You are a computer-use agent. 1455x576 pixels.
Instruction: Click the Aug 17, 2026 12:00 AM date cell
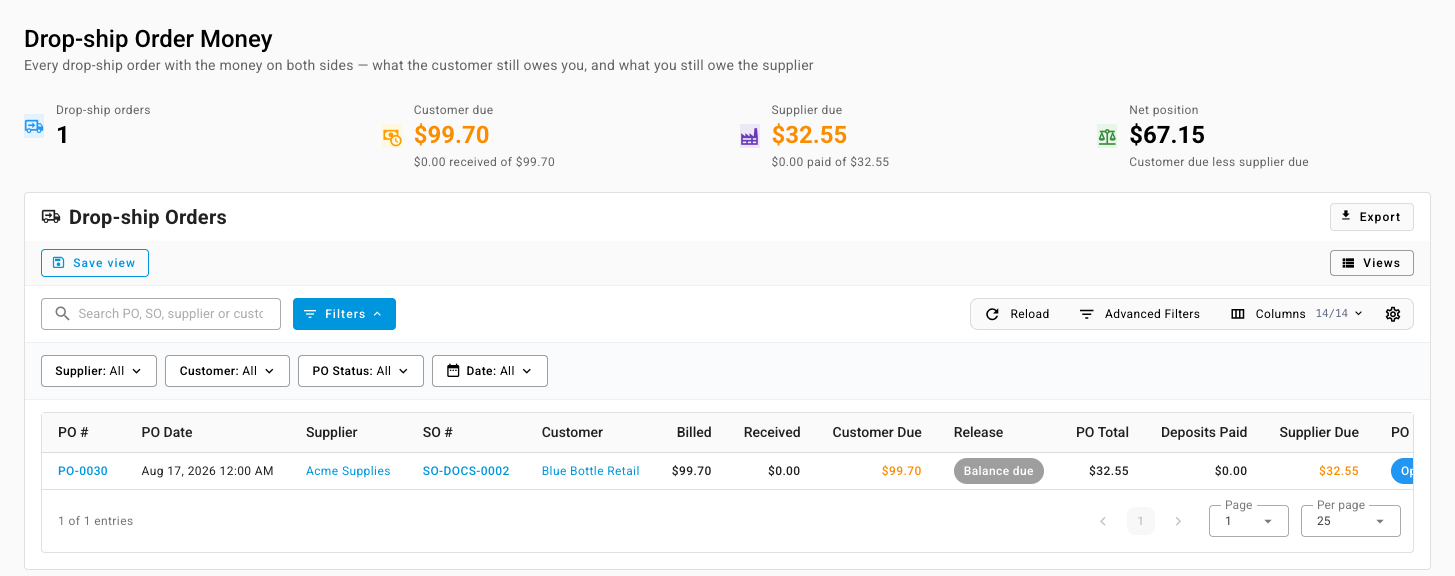click(208, 471)
